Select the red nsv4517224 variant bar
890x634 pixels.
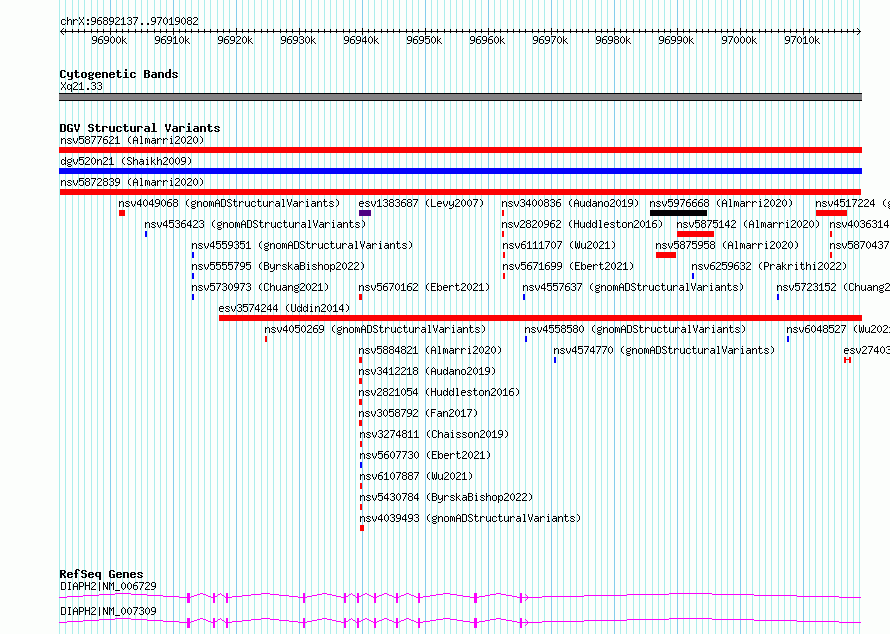point(832,213)
